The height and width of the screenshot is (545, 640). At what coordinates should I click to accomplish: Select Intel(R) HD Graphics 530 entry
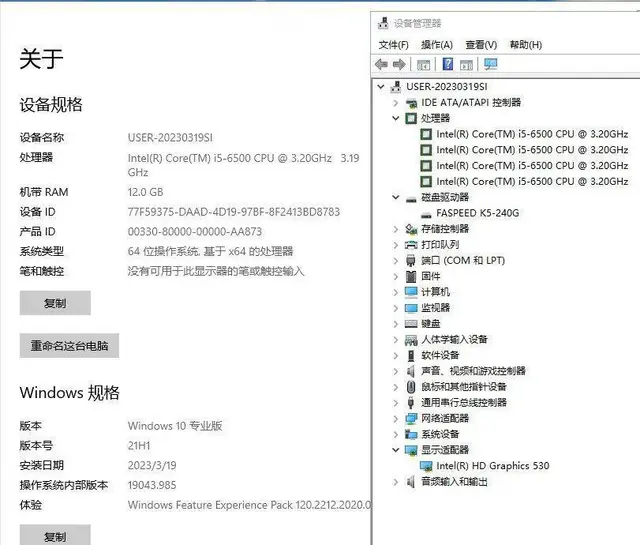(x=493, y=466)
